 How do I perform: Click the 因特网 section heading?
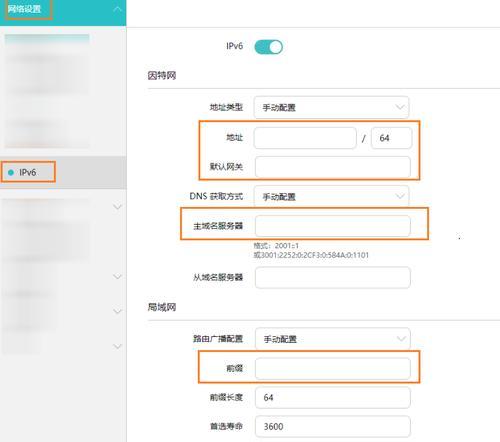[x=162, y=75]
